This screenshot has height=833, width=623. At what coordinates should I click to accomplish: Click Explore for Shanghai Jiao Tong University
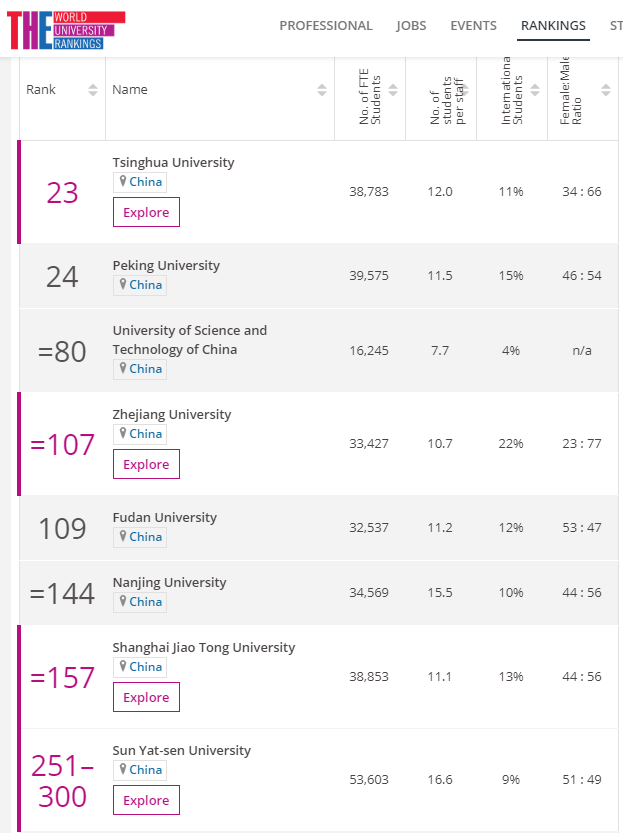click(146, 697)
